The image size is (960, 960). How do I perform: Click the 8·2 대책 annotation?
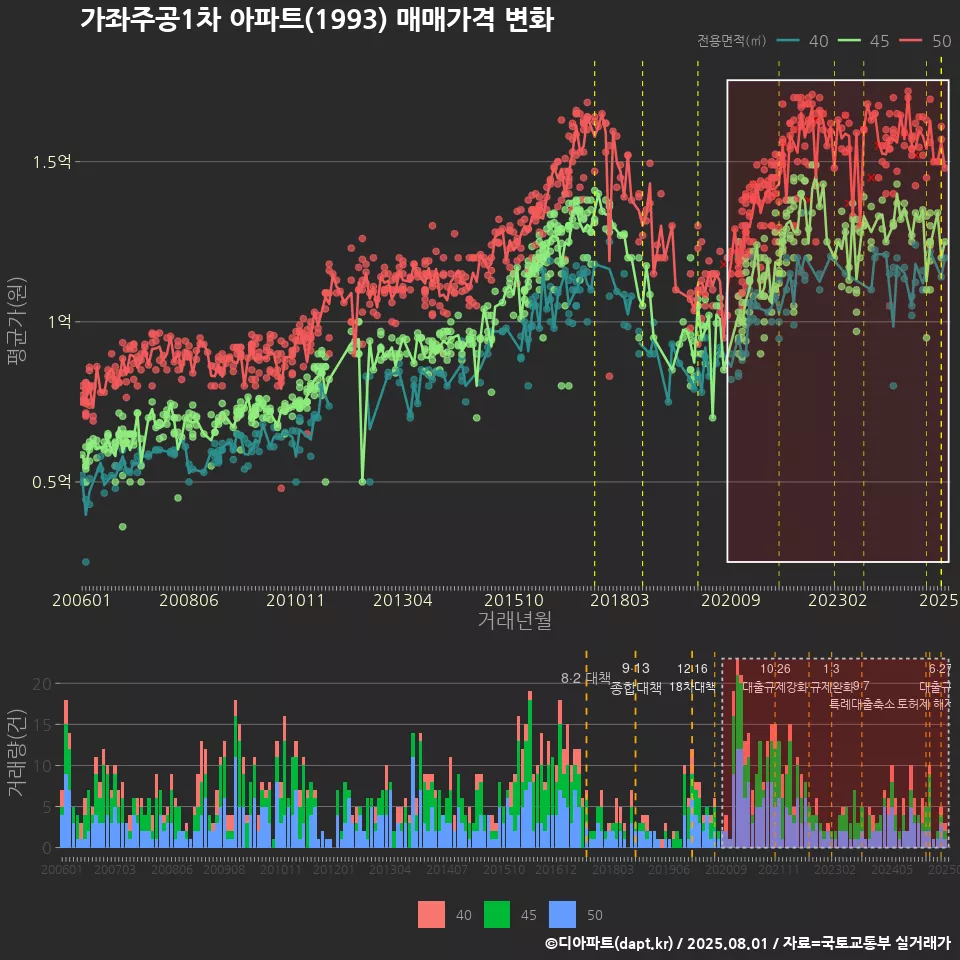point(586,678)
